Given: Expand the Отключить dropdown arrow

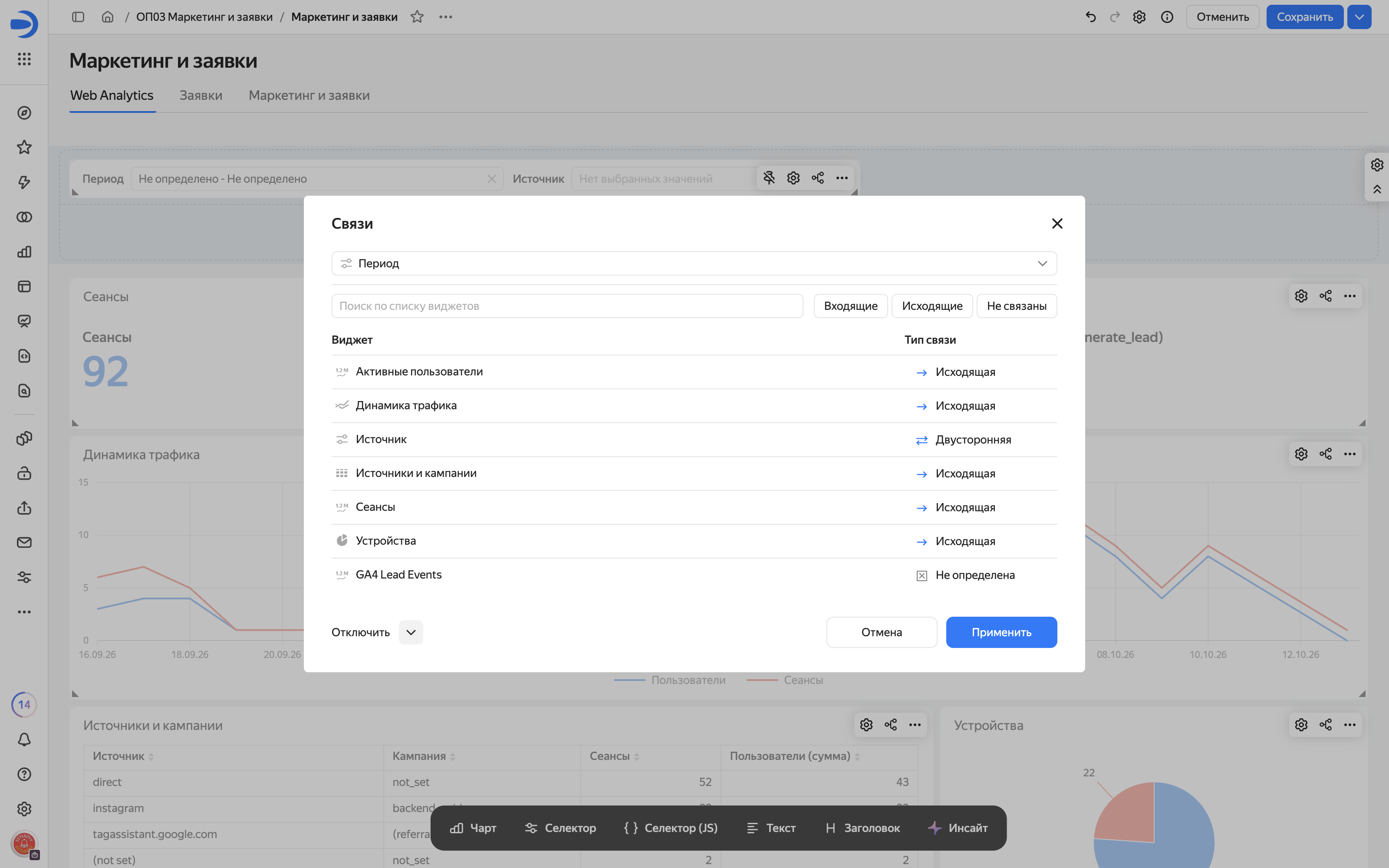Looking at the screenshot, I should (x=411, y=632).
